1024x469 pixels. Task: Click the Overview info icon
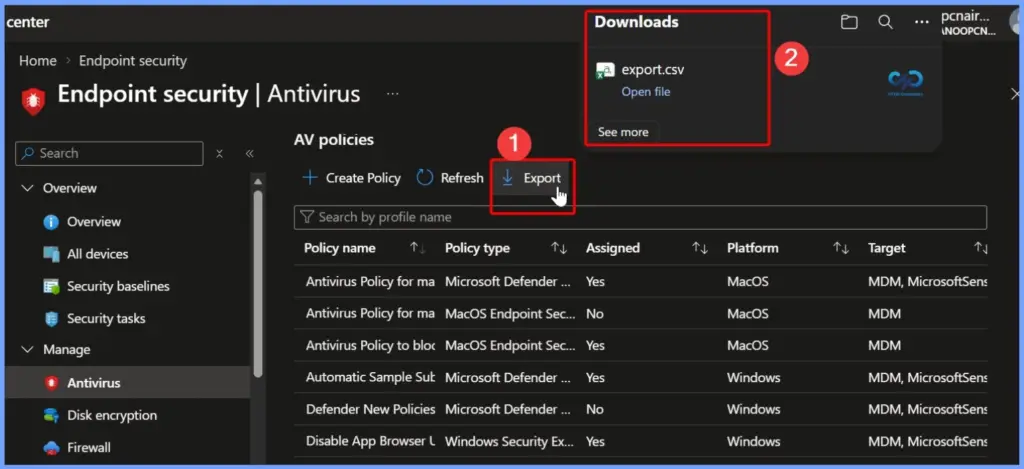pos(51,222)
